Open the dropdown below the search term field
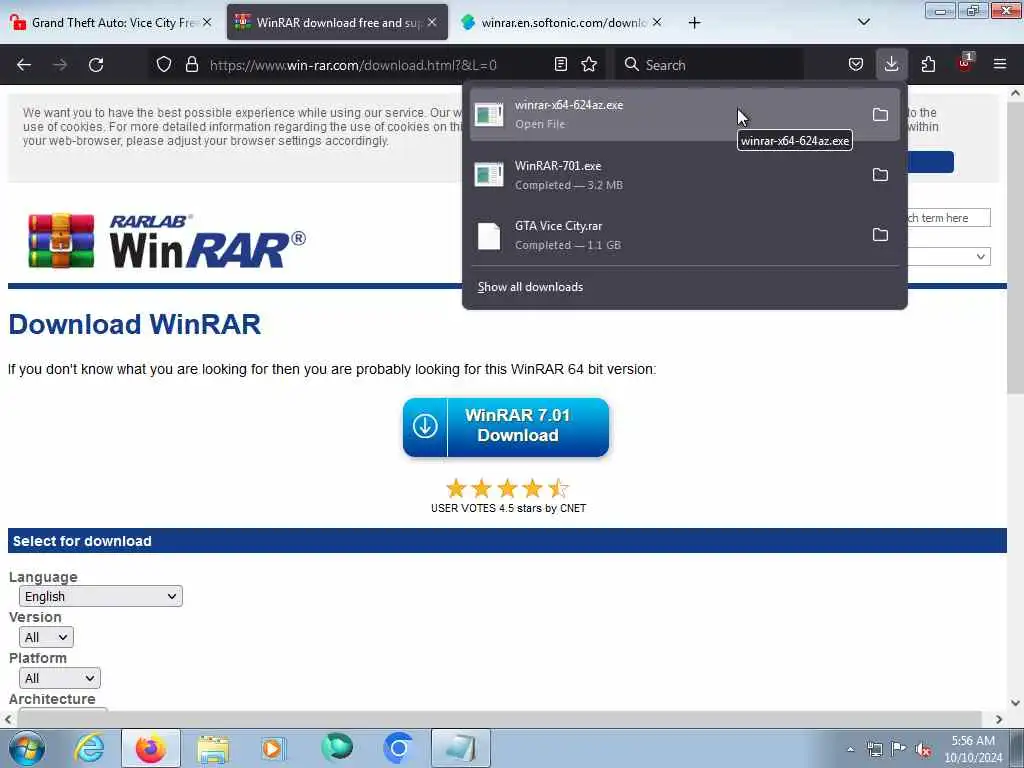Viewport: 1024px width, 768px height. coord(949,257)
